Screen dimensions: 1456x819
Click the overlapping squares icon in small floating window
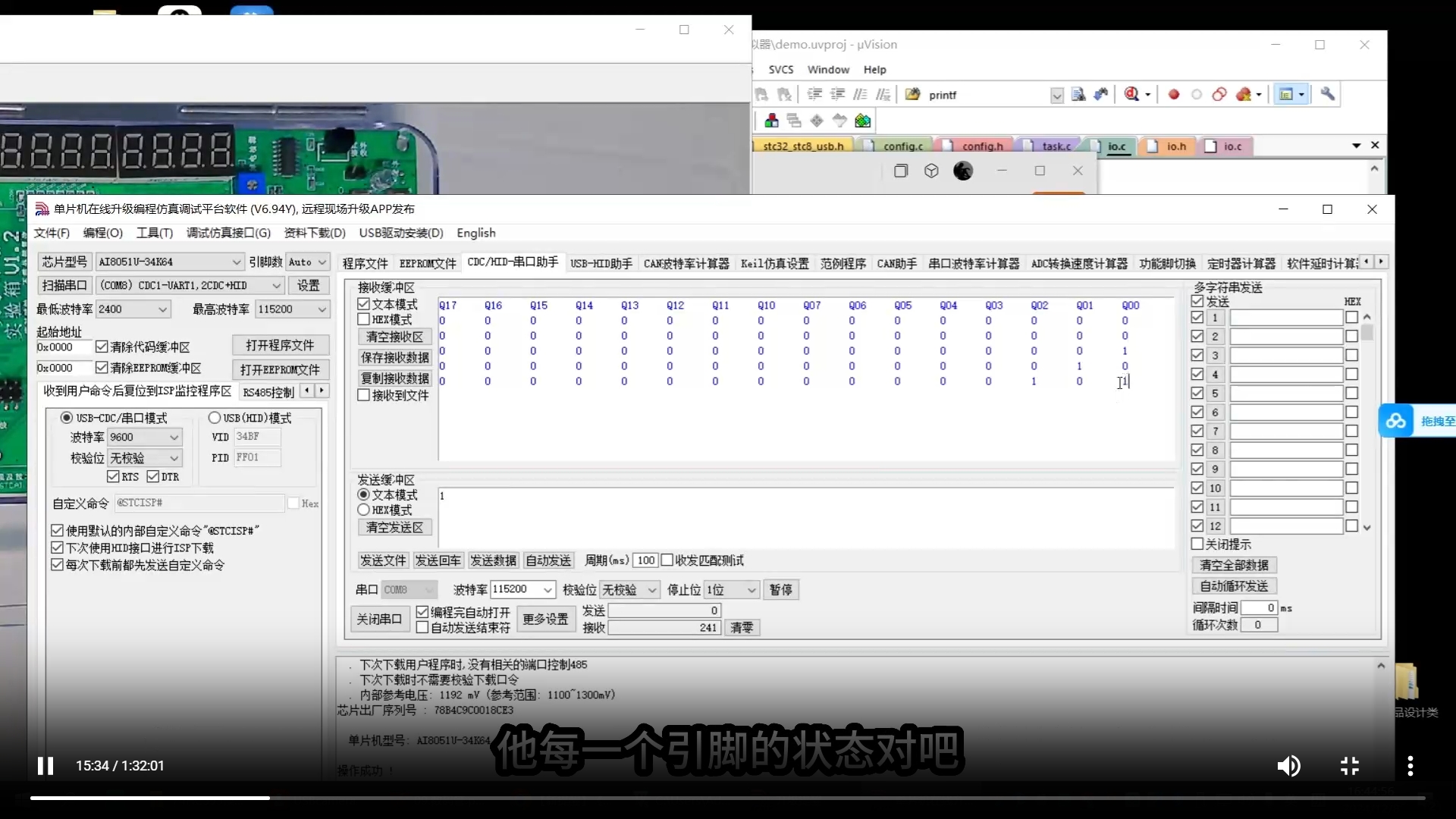[x=901, y=171]
